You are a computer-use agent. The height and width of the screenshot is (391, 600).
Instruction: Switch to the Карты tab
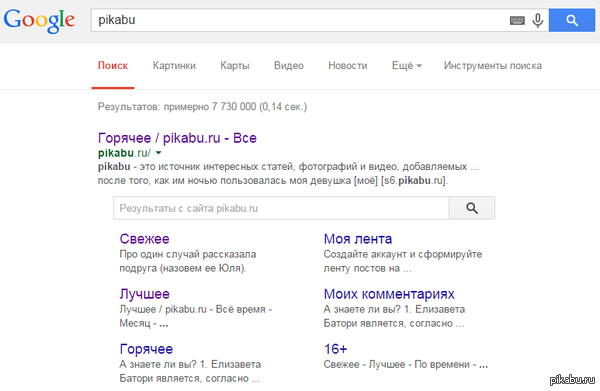pyautogui.click(x=235, y=66)
